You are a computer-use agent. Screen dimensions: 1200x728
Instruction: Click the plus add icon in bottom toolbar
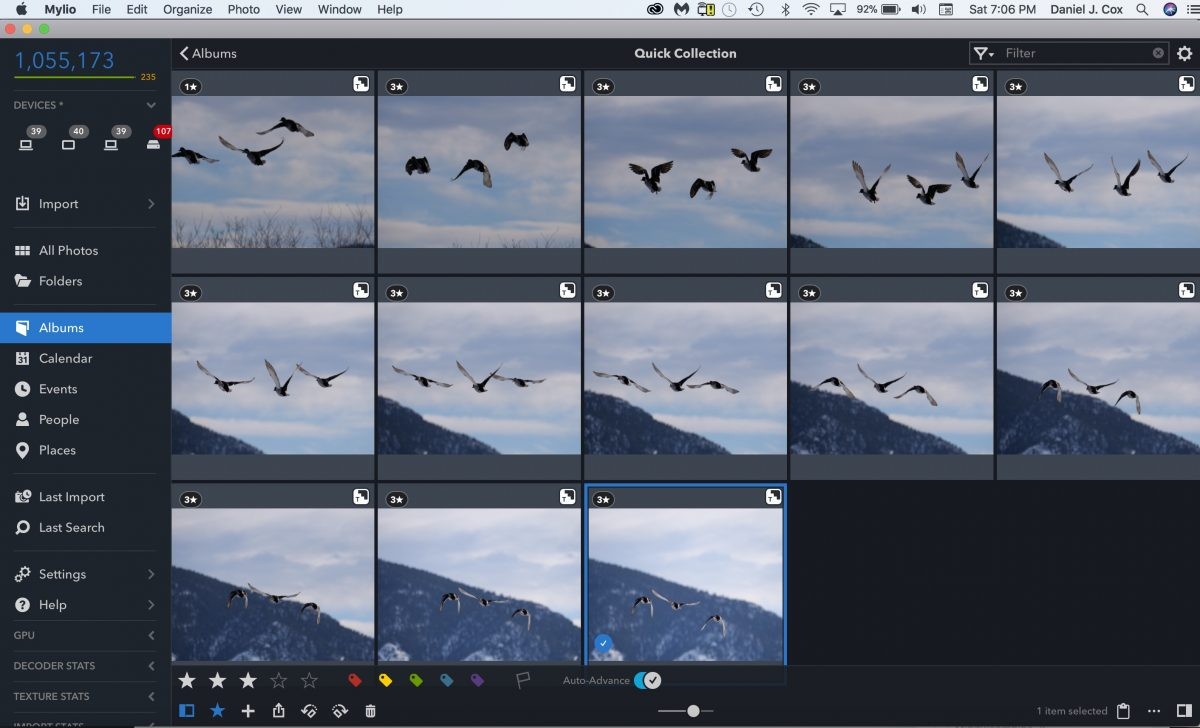tap(248, 711)
